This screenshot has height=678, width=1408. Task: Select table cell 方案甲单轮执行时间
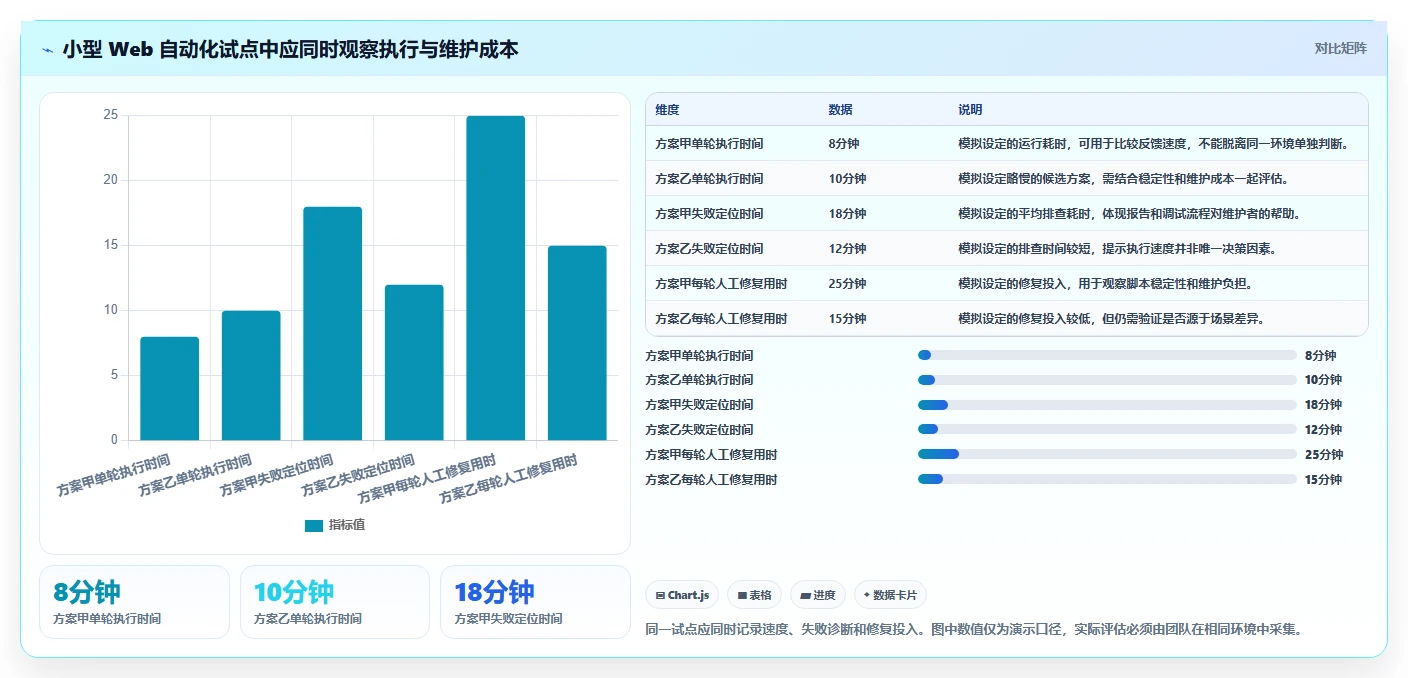coord(709,144)
